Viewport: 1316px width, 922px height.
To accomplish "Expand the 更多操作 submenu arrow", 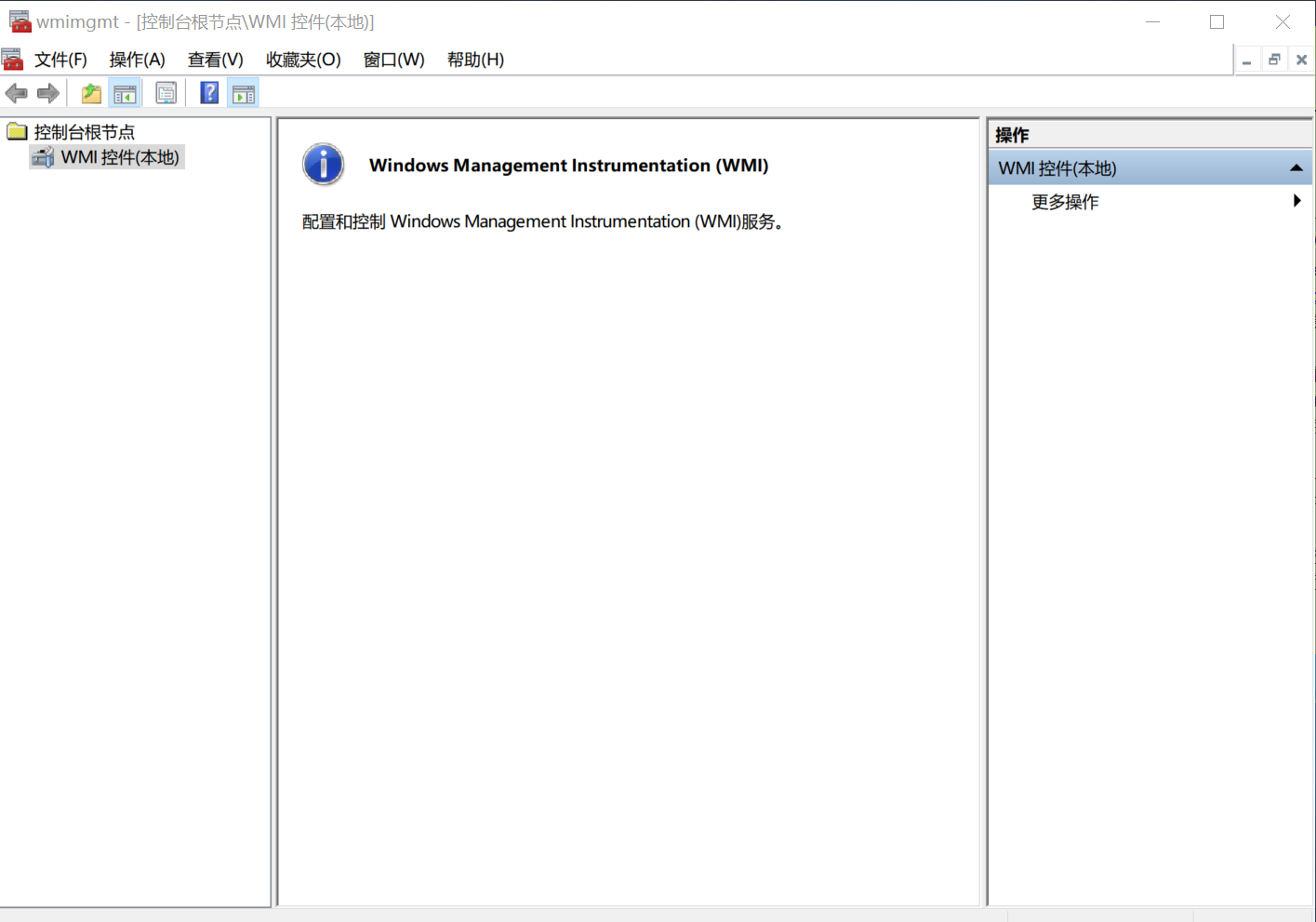I will pos(1296,201).
